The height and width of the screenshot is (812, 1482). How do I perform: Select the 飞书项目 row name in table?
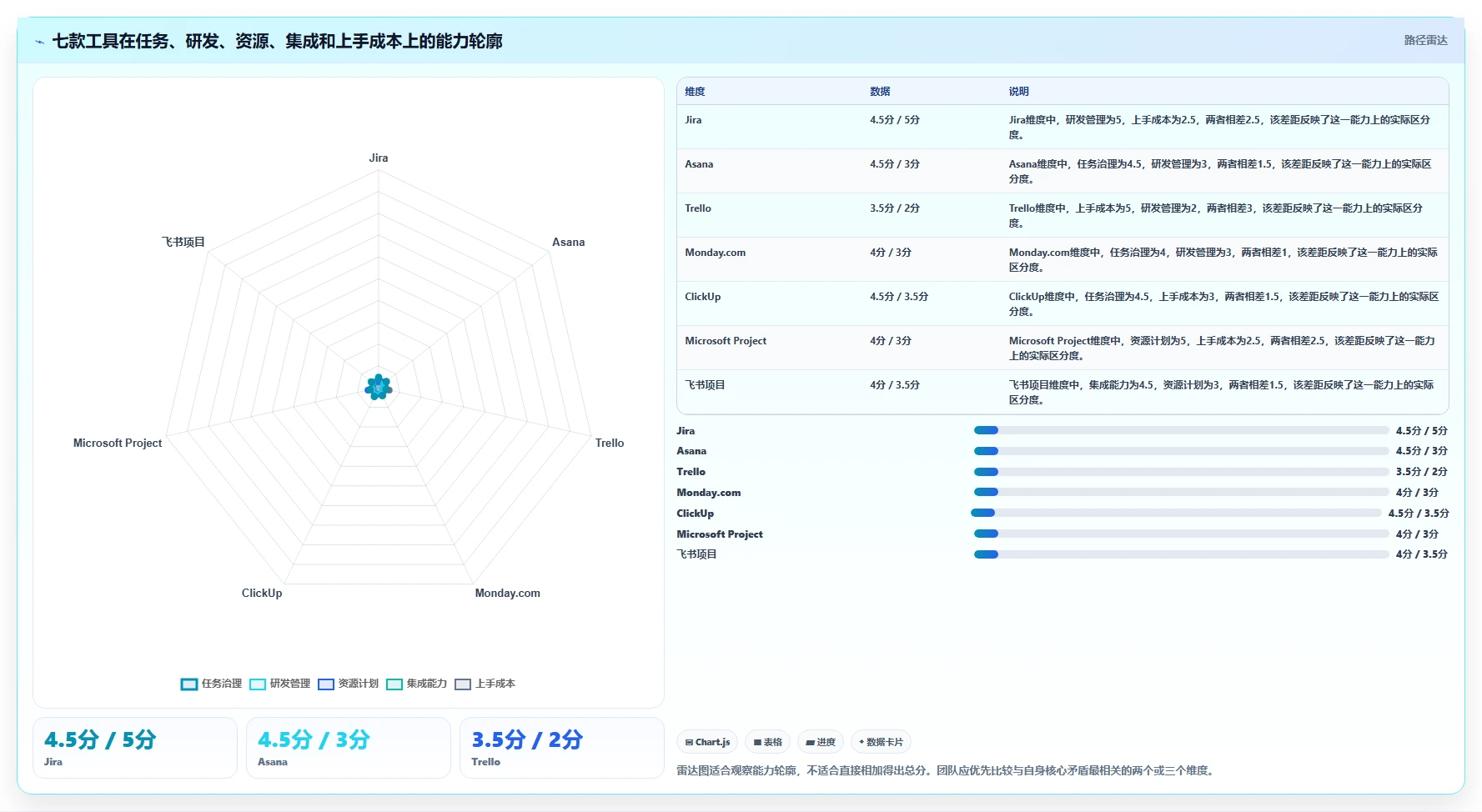click(705, 385)
